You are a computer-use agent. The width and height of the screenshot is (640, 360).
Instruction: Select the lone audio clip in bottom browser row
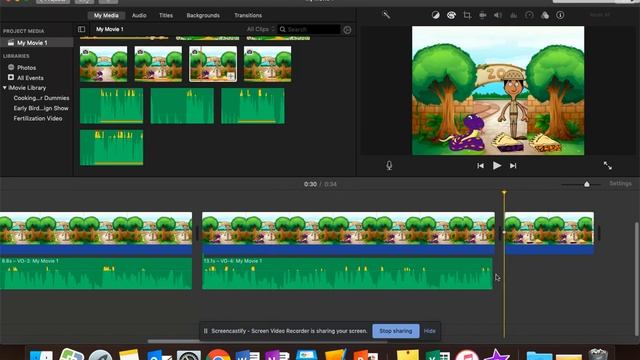(x=111, y=147)
